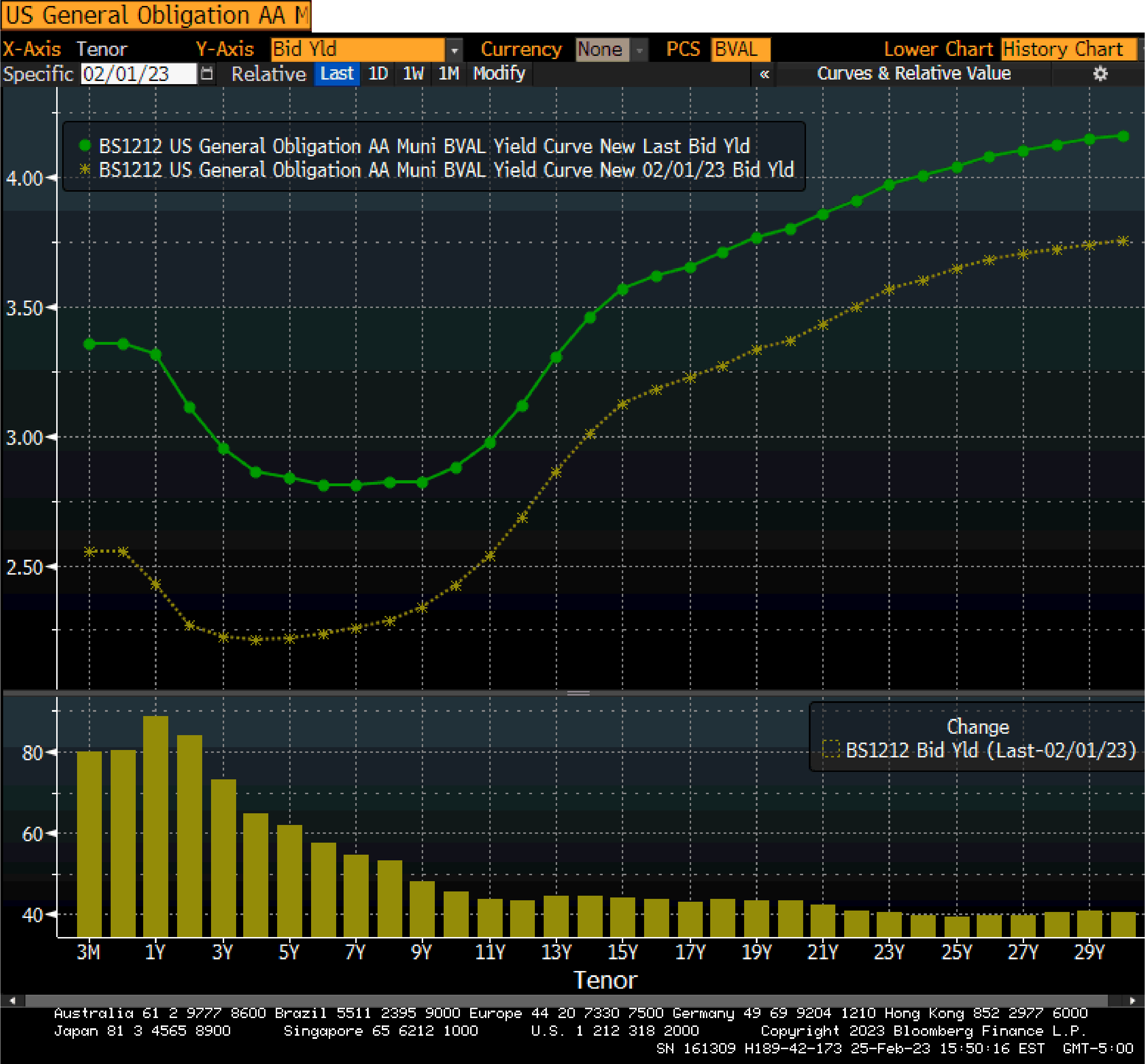Click the 29Y tenor axis label
Screen dimensions: 1145x1064
click(x=1089, y=952)
